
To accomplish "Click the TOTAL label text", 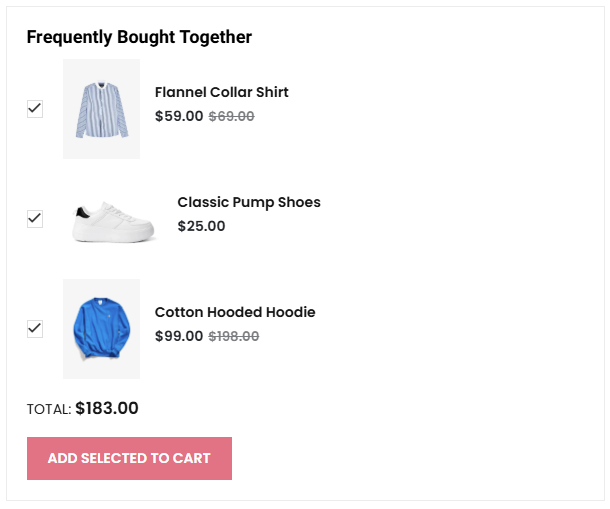I will click(x=49, y=409).
